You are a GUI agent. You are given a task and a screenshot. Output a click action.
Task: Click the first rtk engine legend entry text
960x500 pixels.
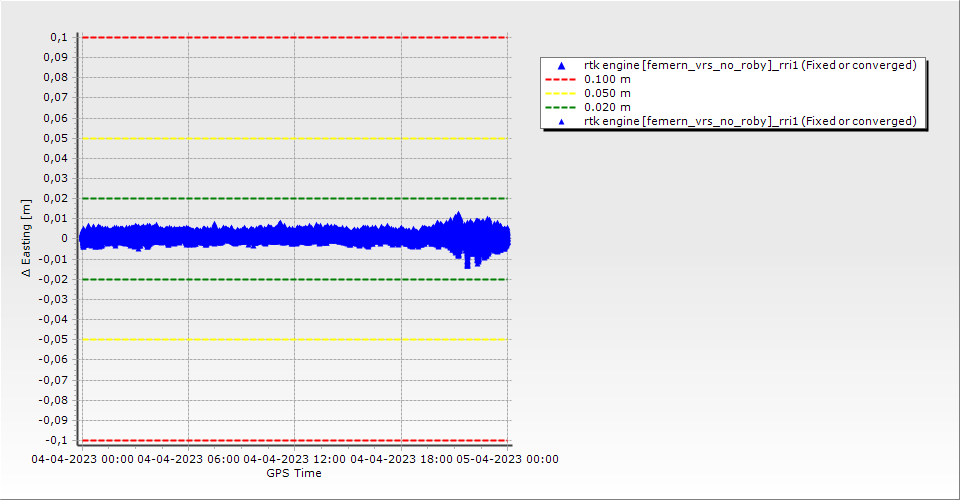point(750,65)
